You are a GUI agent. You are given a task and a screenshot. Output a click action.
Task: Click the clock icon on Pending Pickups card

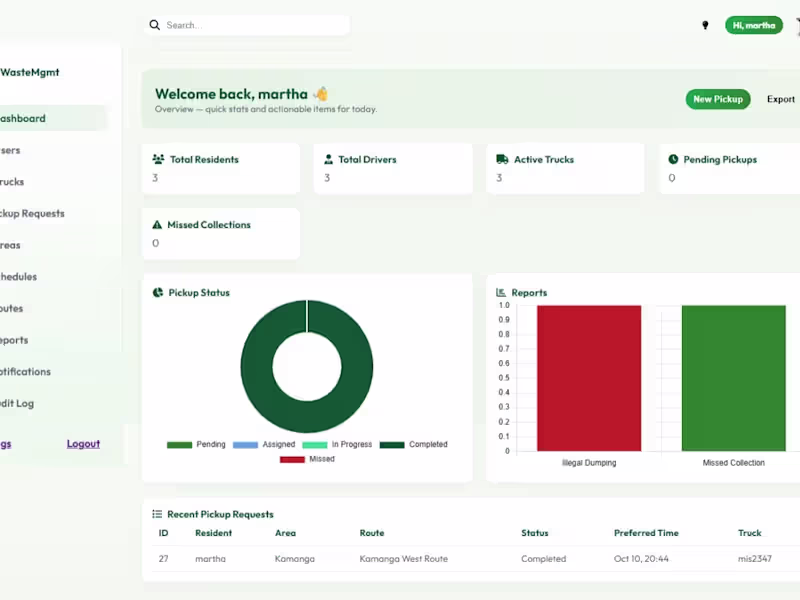pos(673,158)
